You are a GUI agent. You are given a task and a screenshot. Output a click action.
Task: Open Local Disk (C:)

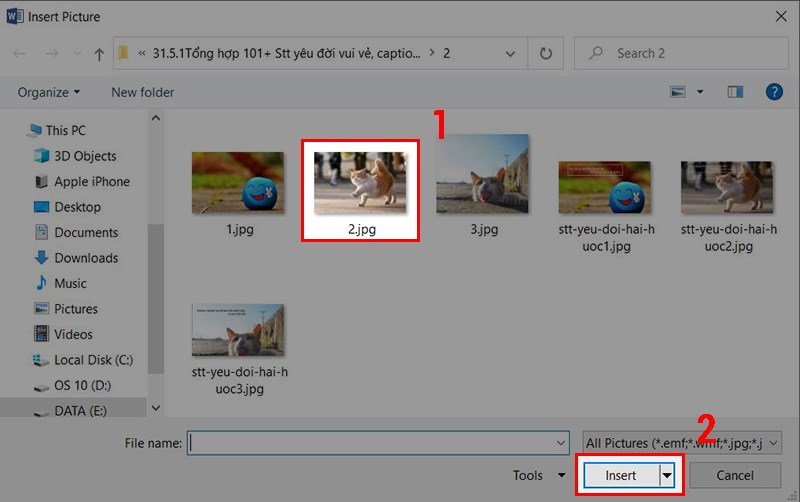[x=94, y=360]
